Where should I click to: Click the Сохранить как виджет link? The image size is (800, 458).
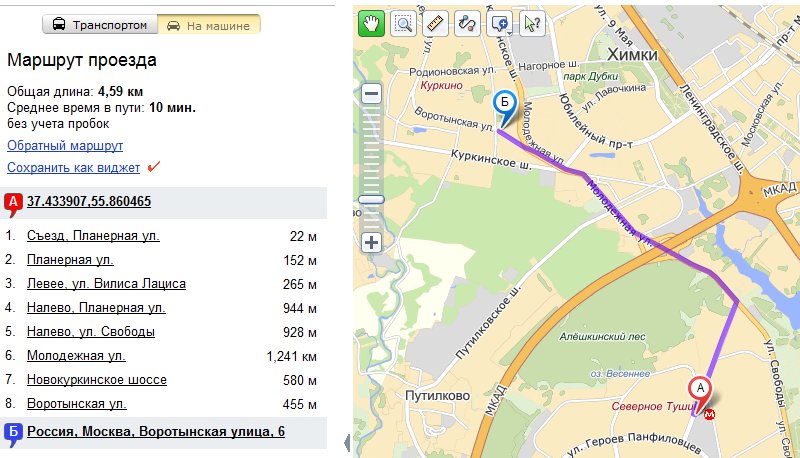(x=73, y=167)
